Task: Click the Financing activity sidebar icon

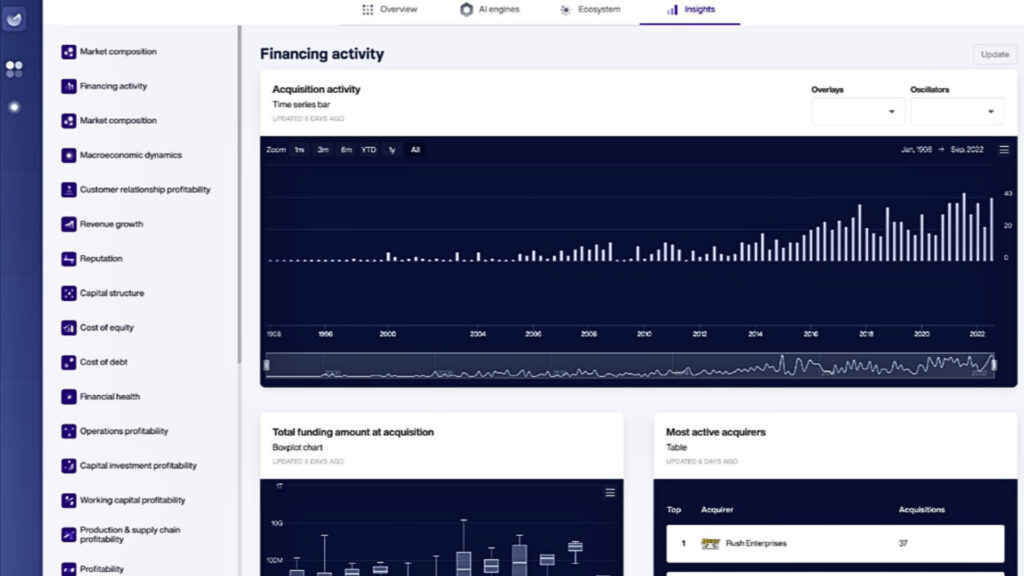Action: point(69,86)
